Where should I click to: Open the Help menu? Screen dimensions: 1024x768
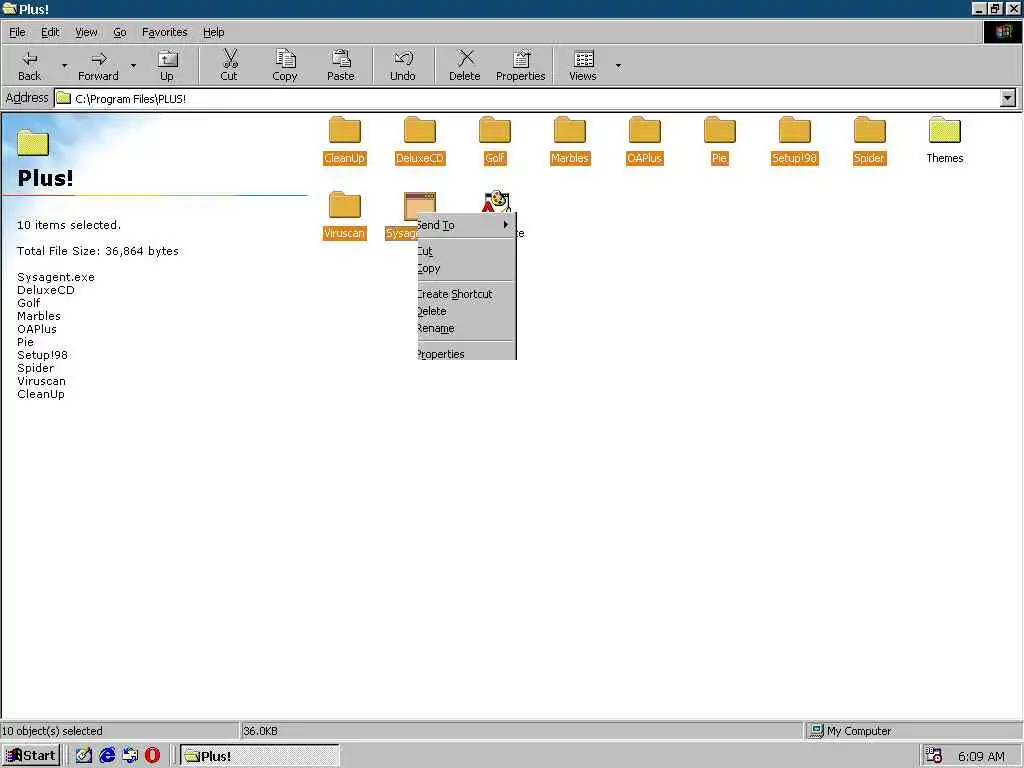tap(214, 32)
